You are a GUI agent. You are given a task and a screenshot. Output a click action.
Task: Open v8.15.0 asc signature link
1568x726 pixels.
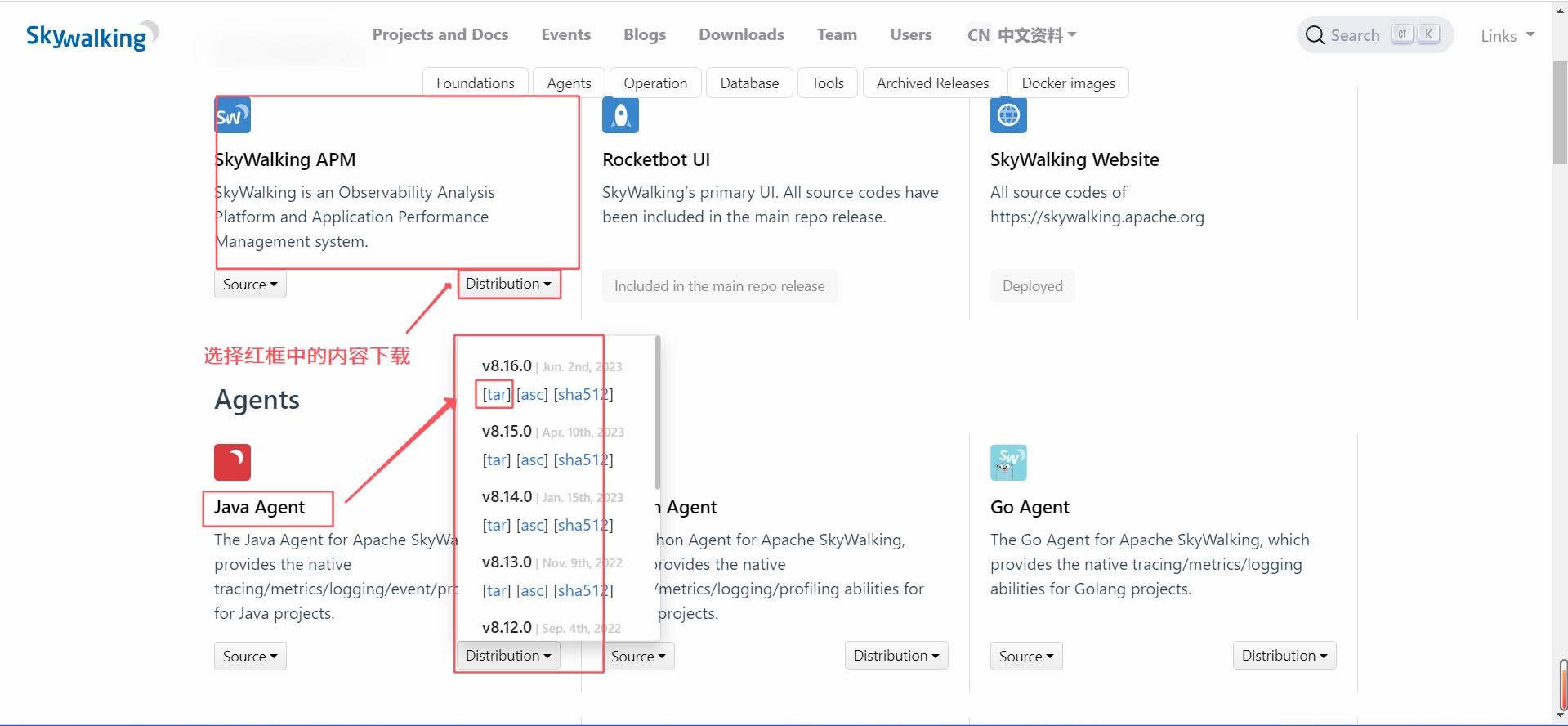coord(532,459)
